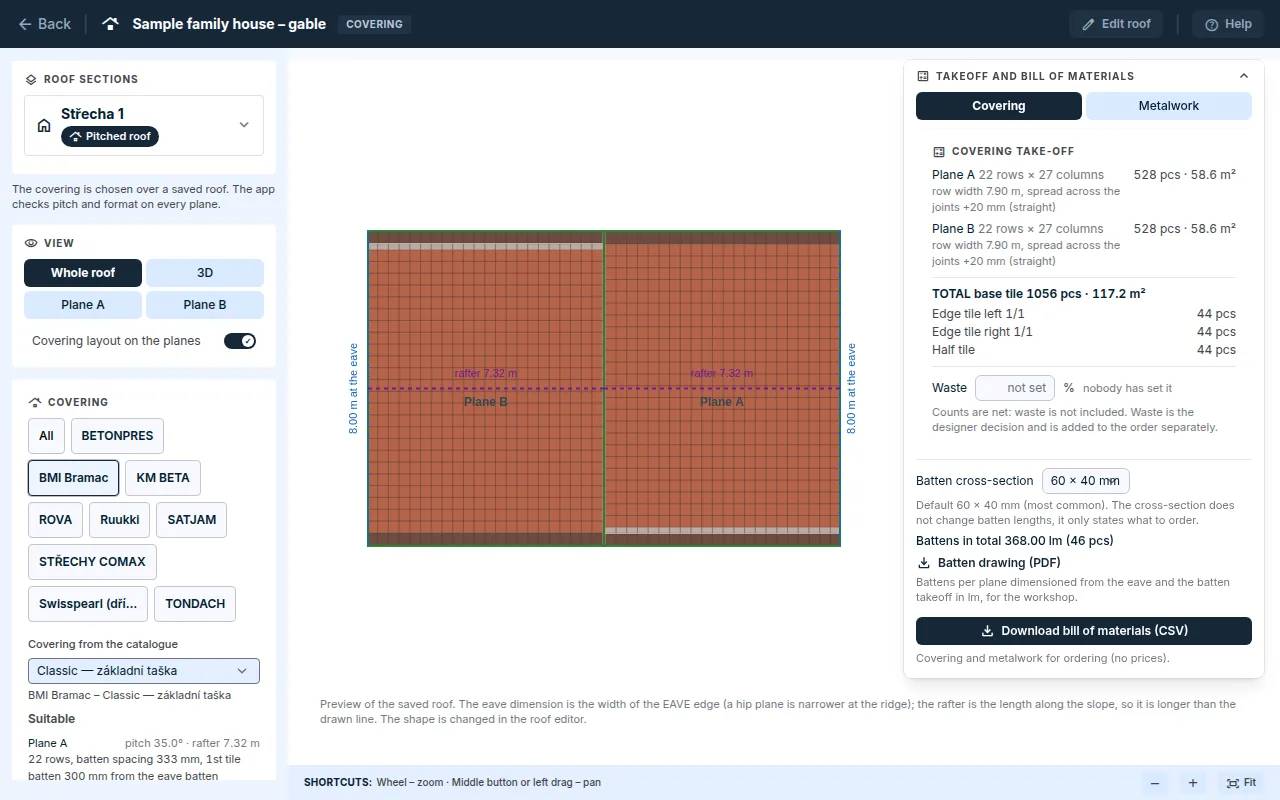The image size is (1280, 800).
Task: Pick the ROVA manufacturer chip
Action: [56, 520]
